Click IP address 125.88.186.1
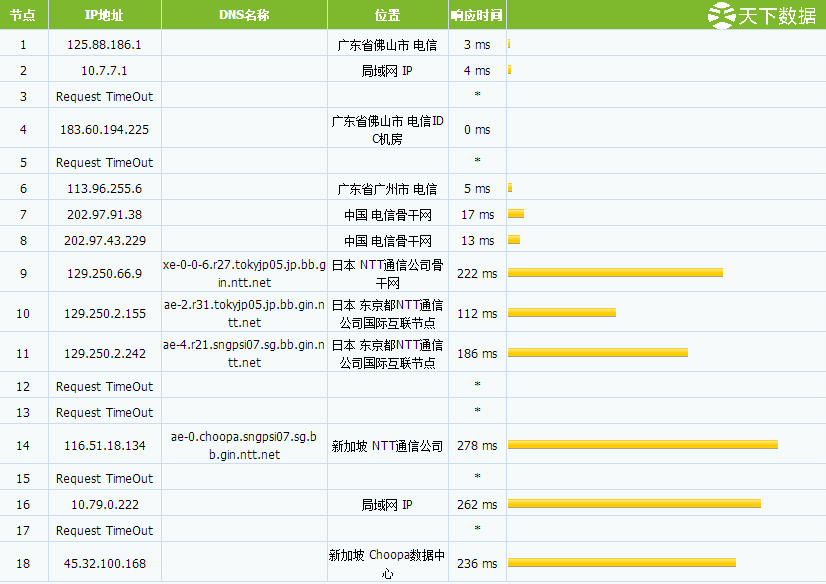Viewport: 826px width, 584px height. [x=104, y=45]
